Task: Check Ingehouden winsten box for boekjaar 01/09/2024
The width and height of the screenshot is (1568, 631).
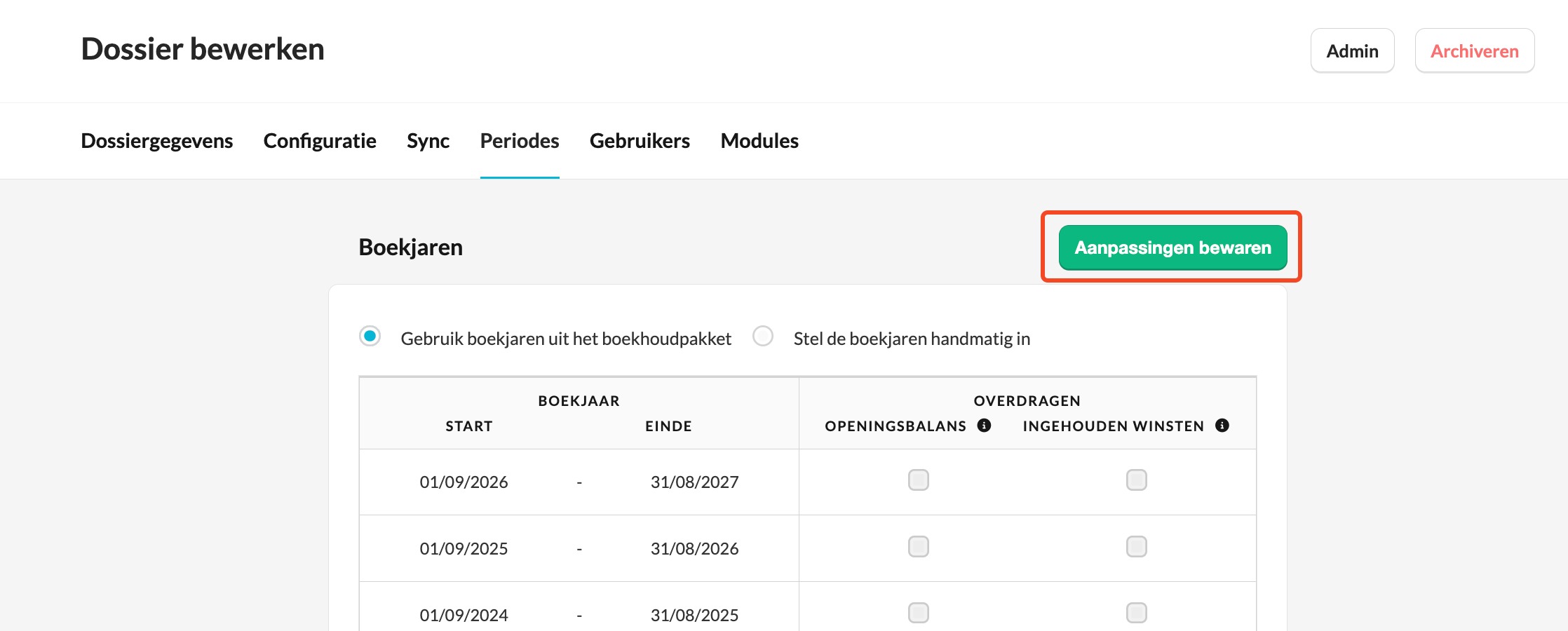Action: pos(1136,613)
